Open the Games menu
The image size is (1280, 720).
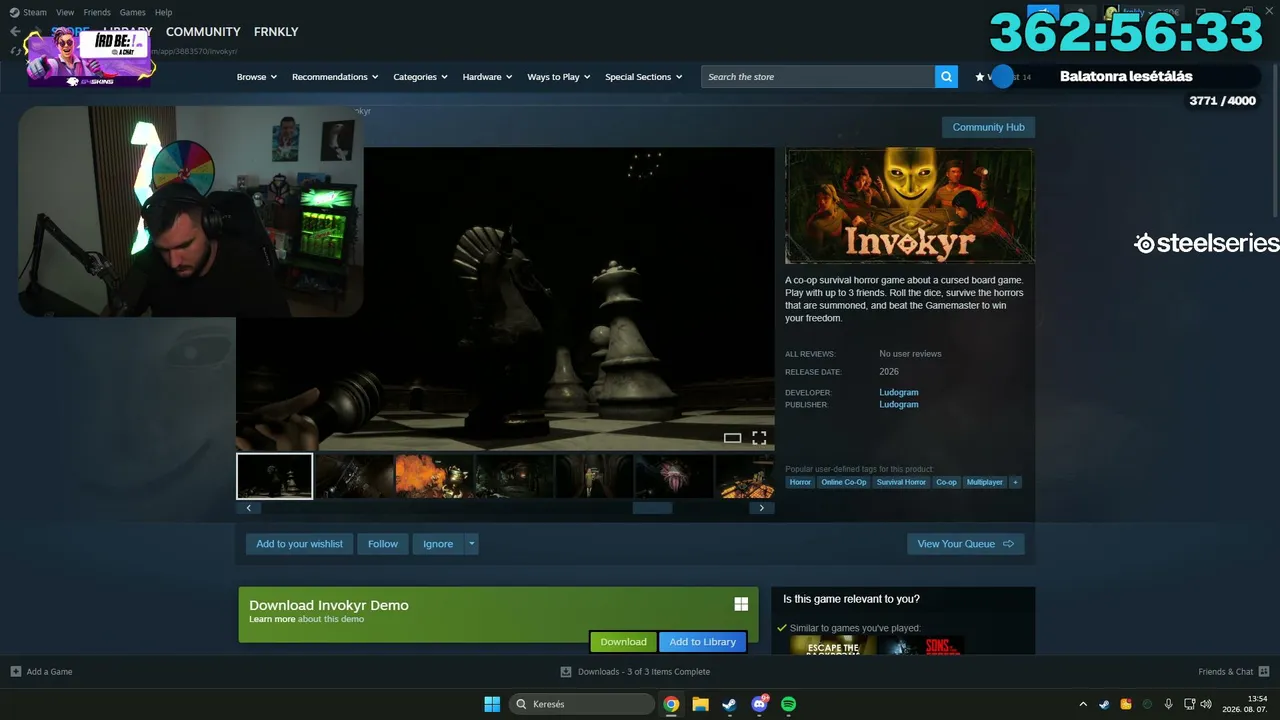(x=132, y=12)
